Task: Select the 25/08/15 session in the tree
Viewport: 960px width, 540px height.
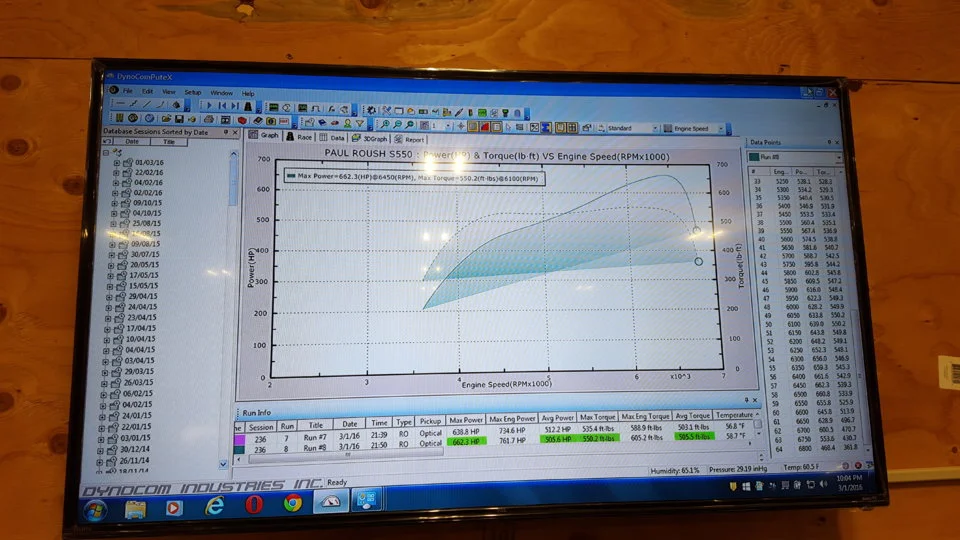Action: click(x=146, y=223)
